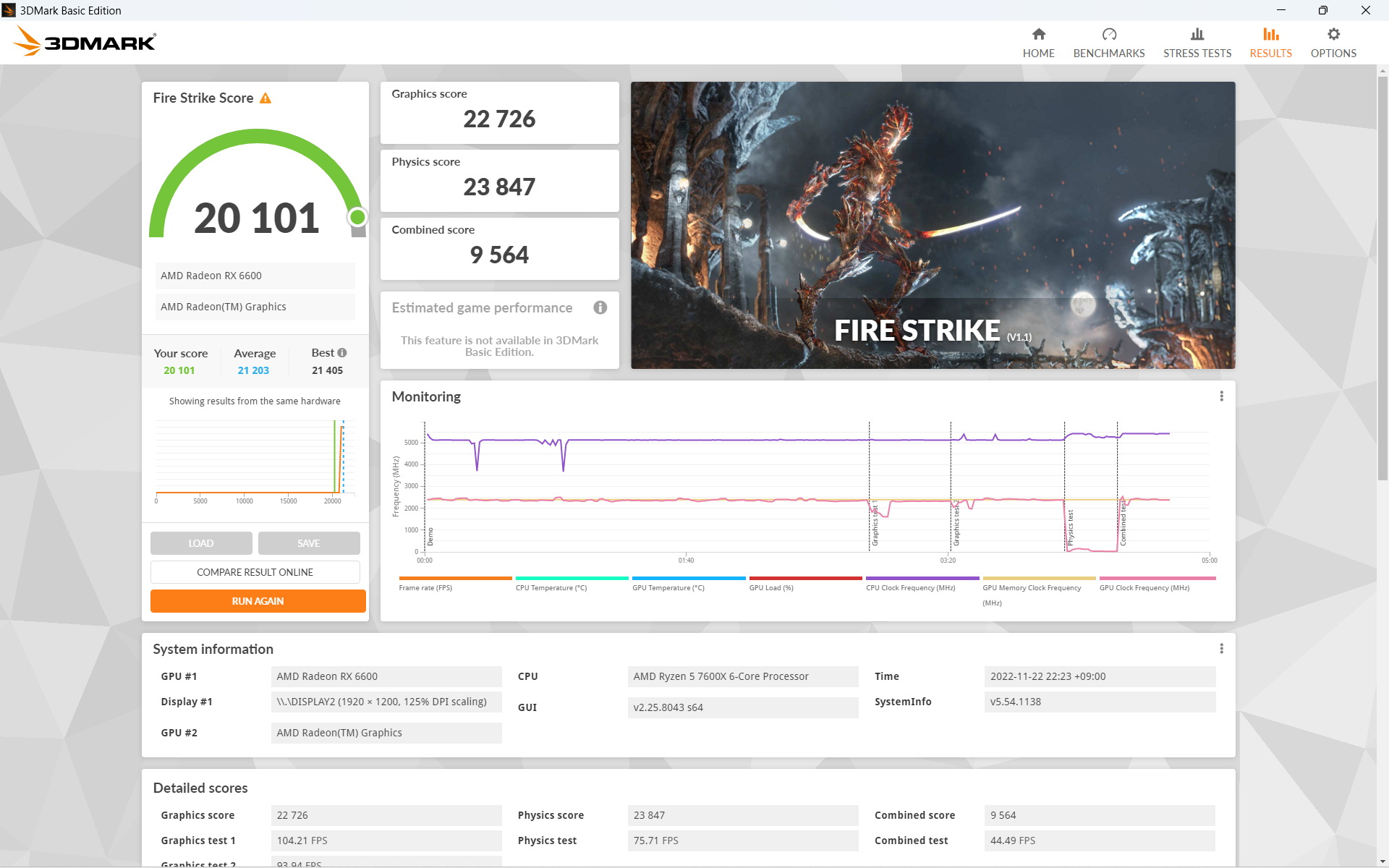Click the vertical scrollbar thumb
The height and width of the screenshot is (868, 1389).
click(x=1382, y=278)
